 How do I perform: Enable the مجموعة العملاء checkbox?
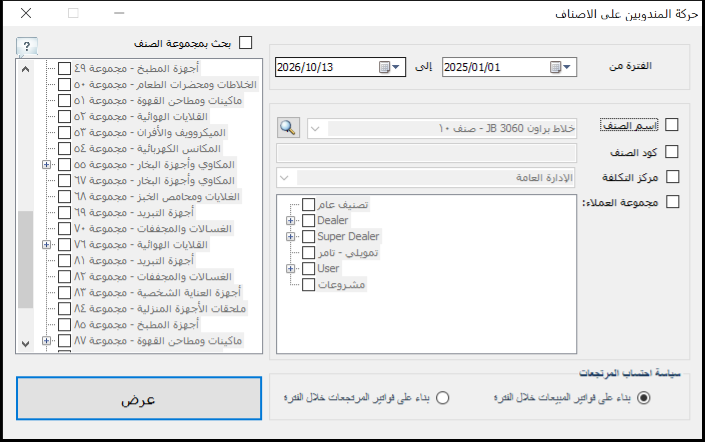[672, 202]
